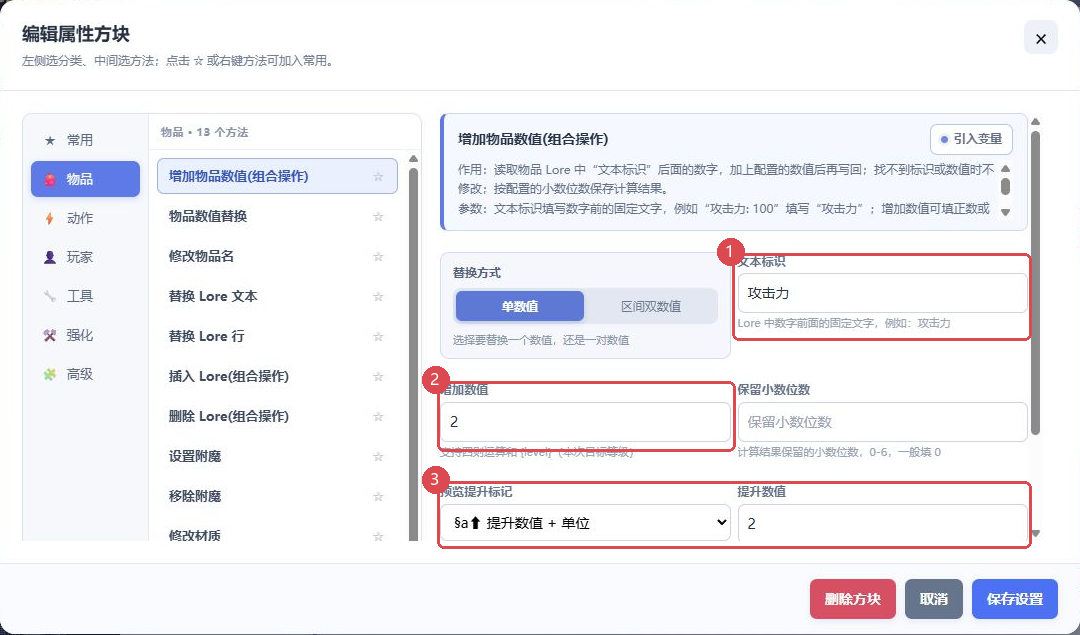
Task: Select method 增加物品数值(组合操作)
Action: tap(278, 176)
